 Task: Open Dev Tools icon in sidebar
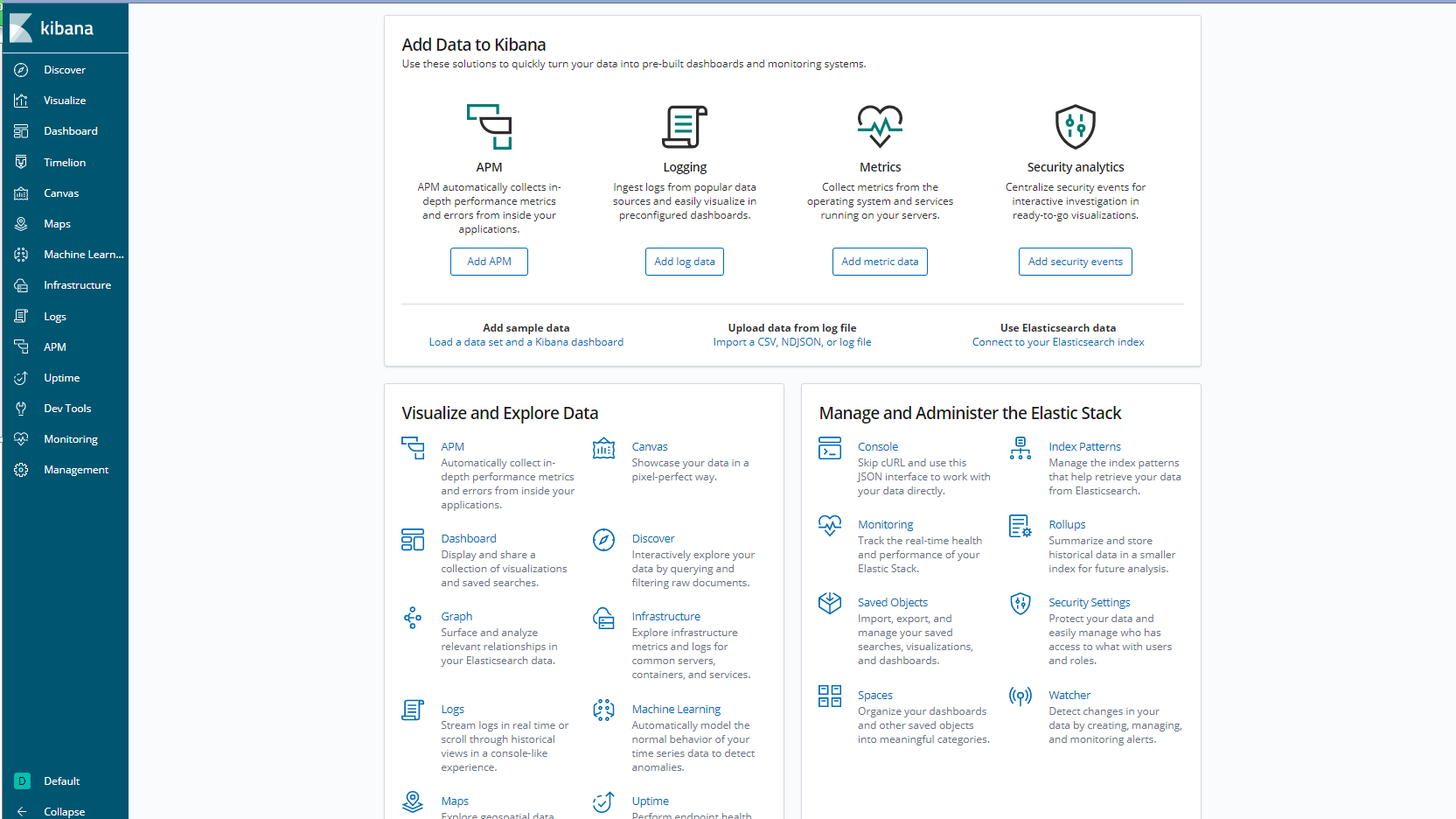click(22, 409)
